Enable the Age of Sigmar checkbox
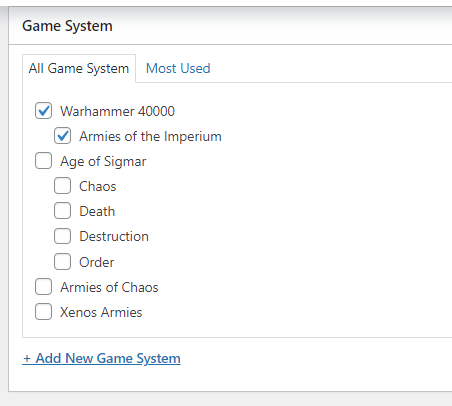Screen dimensions: 452x406 [43, 161]
